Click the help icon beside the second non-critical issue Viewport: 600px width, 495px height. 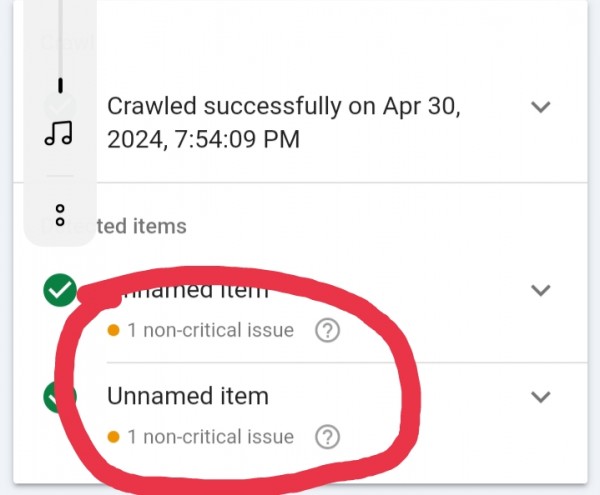point(327,436)
